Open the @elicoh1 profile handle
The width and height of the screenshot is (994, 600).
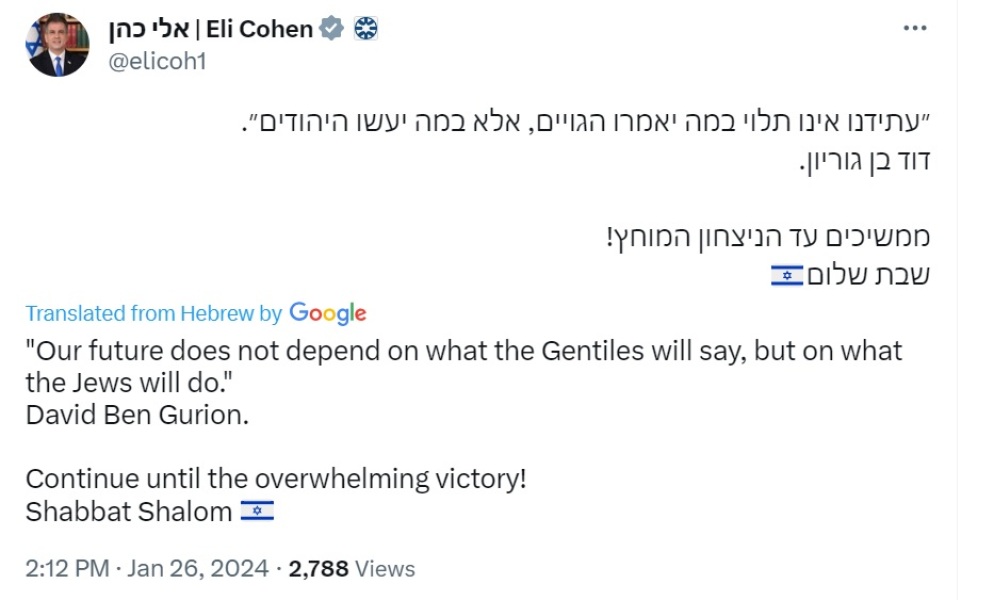(160, 62)
